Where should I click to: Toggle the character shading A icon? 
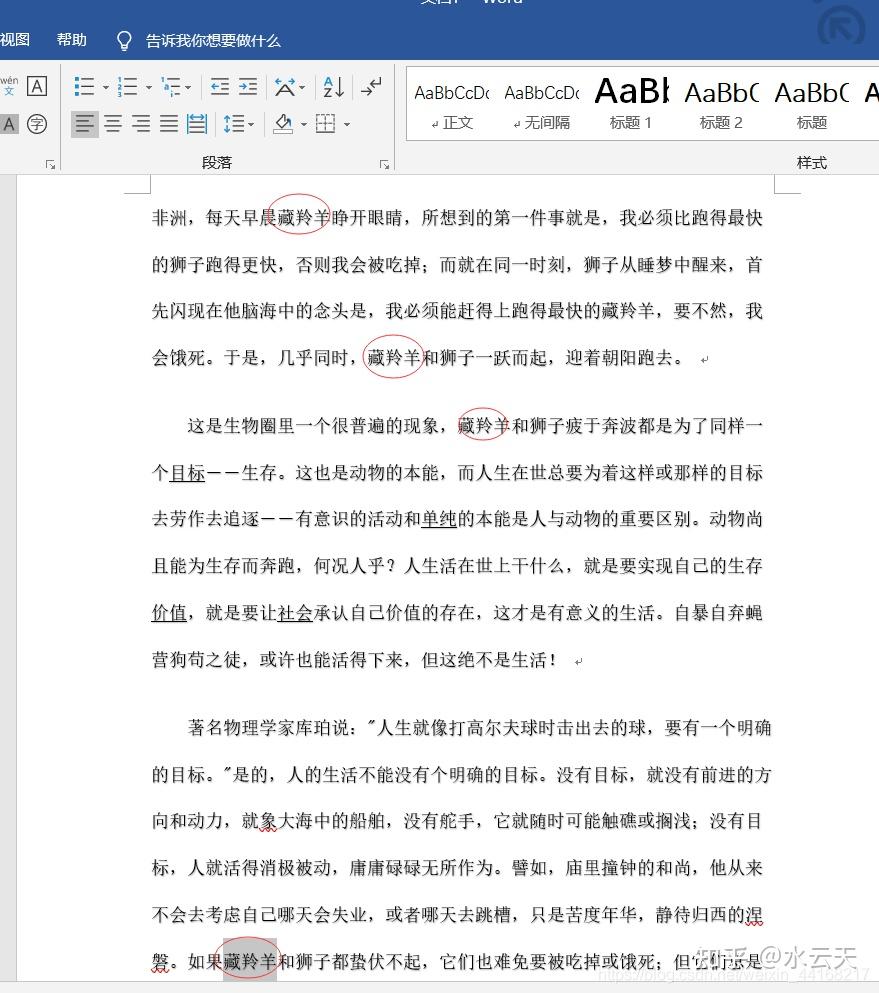(8, 123)
